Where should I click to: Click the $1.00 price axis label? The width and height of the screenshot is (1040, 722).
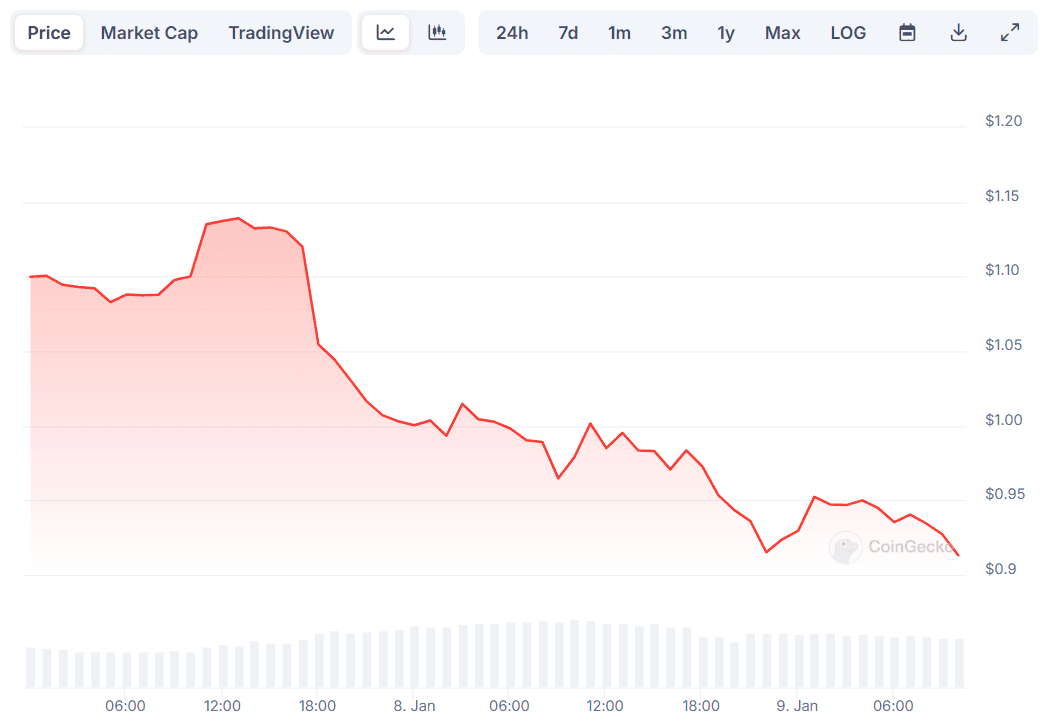[x=1003, y=420]
